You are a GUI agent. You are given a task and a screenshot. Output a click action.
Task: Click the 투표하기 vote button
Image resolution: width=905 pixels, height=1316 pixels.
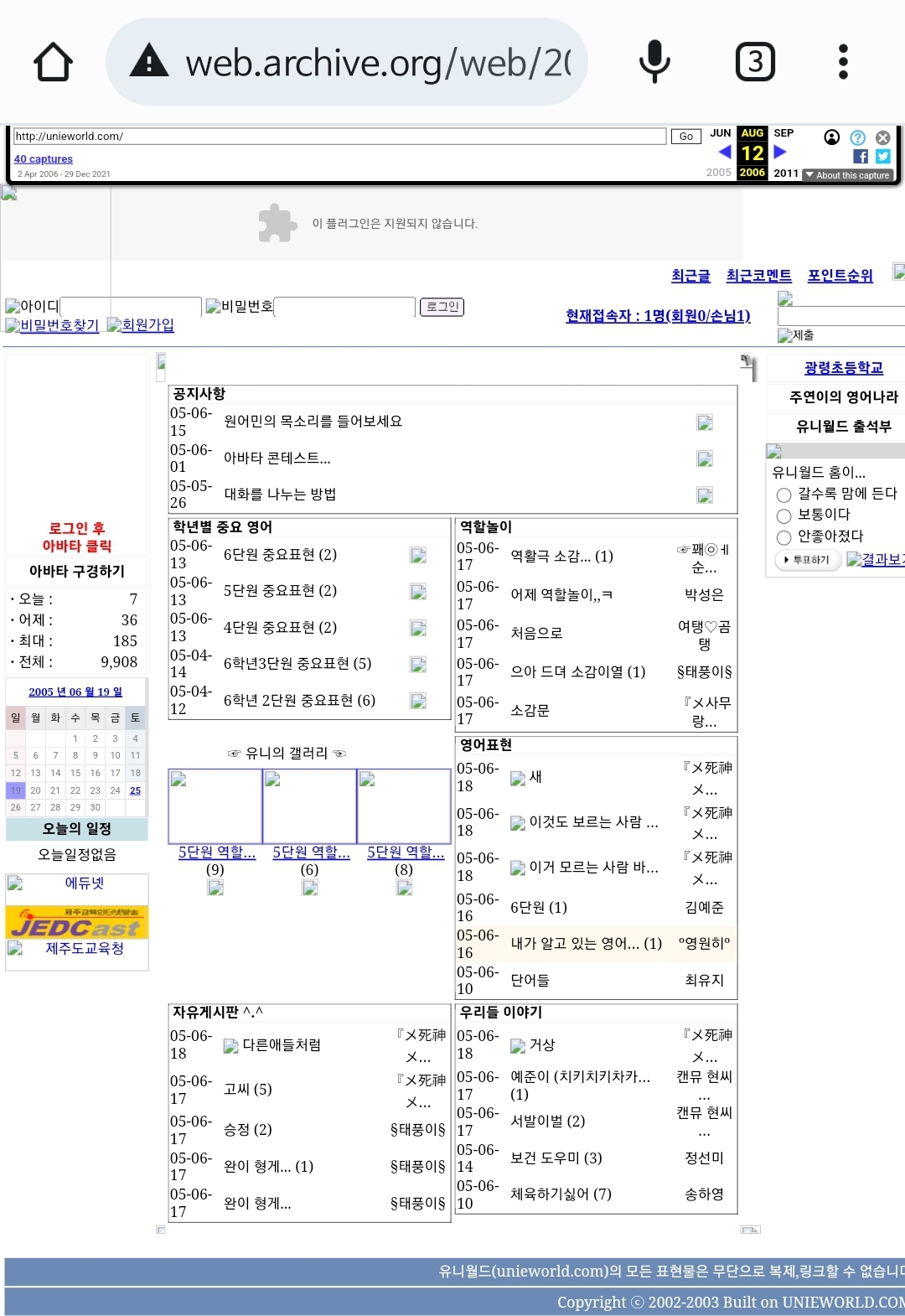807,560
